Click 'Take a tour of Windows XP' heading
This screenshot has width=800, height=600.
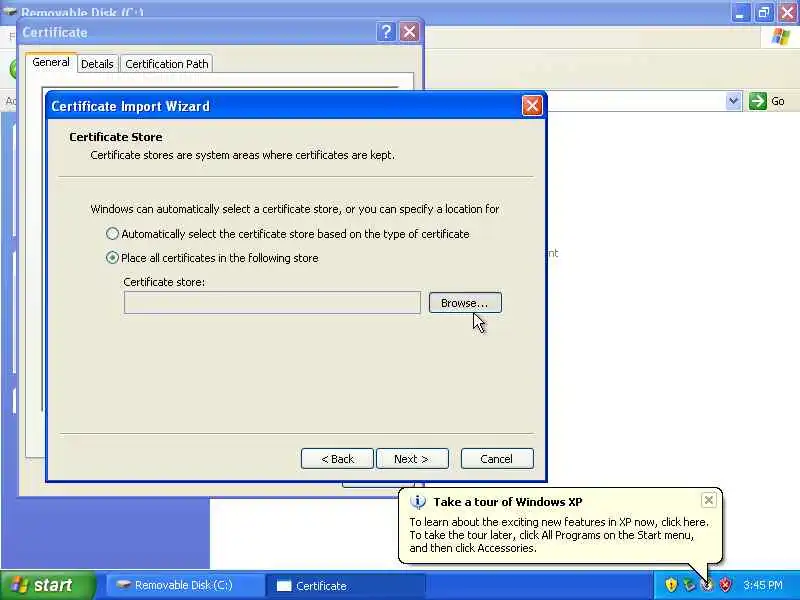[508, 502]
